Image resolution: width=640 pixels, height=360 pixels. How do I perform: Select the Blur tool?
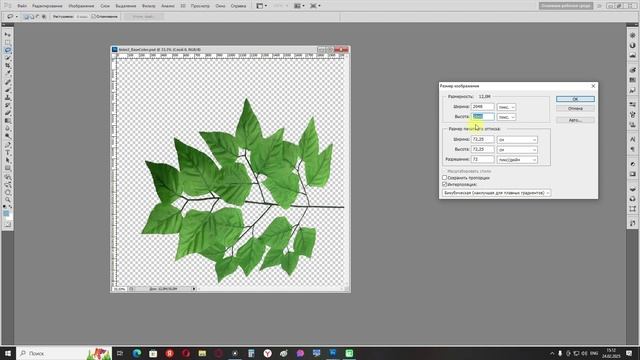8,129
